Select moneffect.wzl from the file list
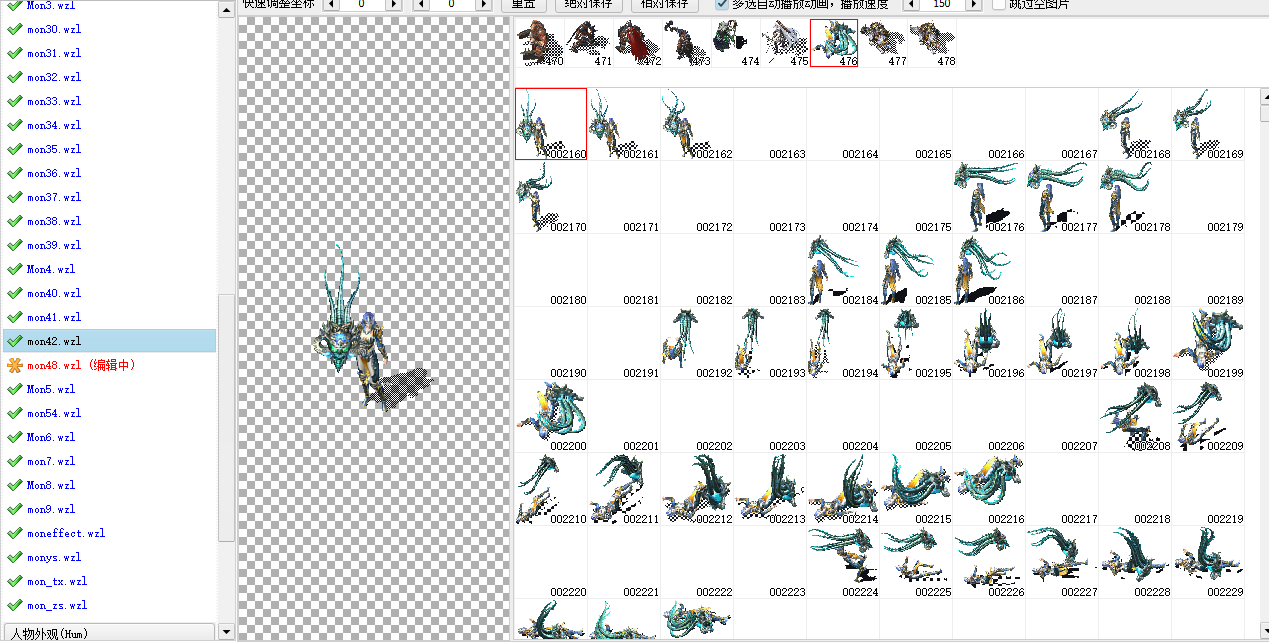The image size is (1269, 642). point(66,533)
